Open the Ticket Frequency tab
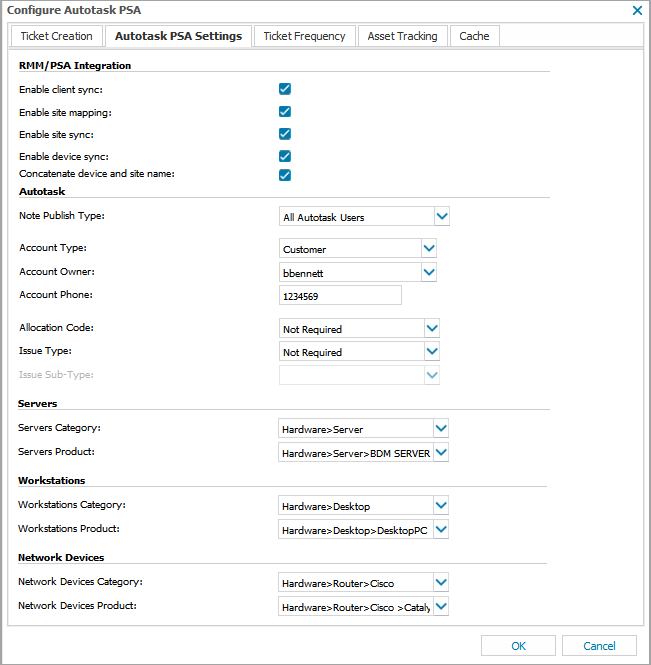Screen dimensions: 651x665 (x=304, y=36)
